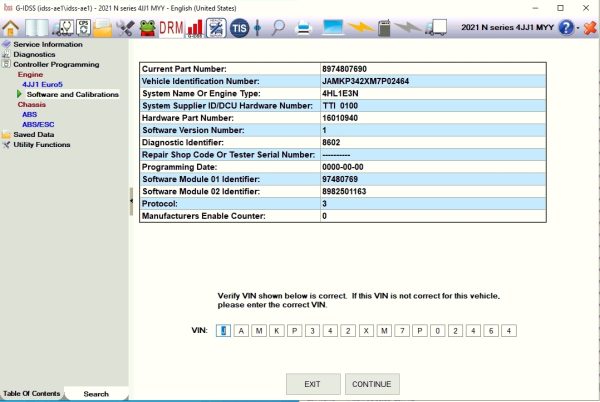Click VIN box containing letter X
Screen dimensions: 600x402
[x=366, y=330]
